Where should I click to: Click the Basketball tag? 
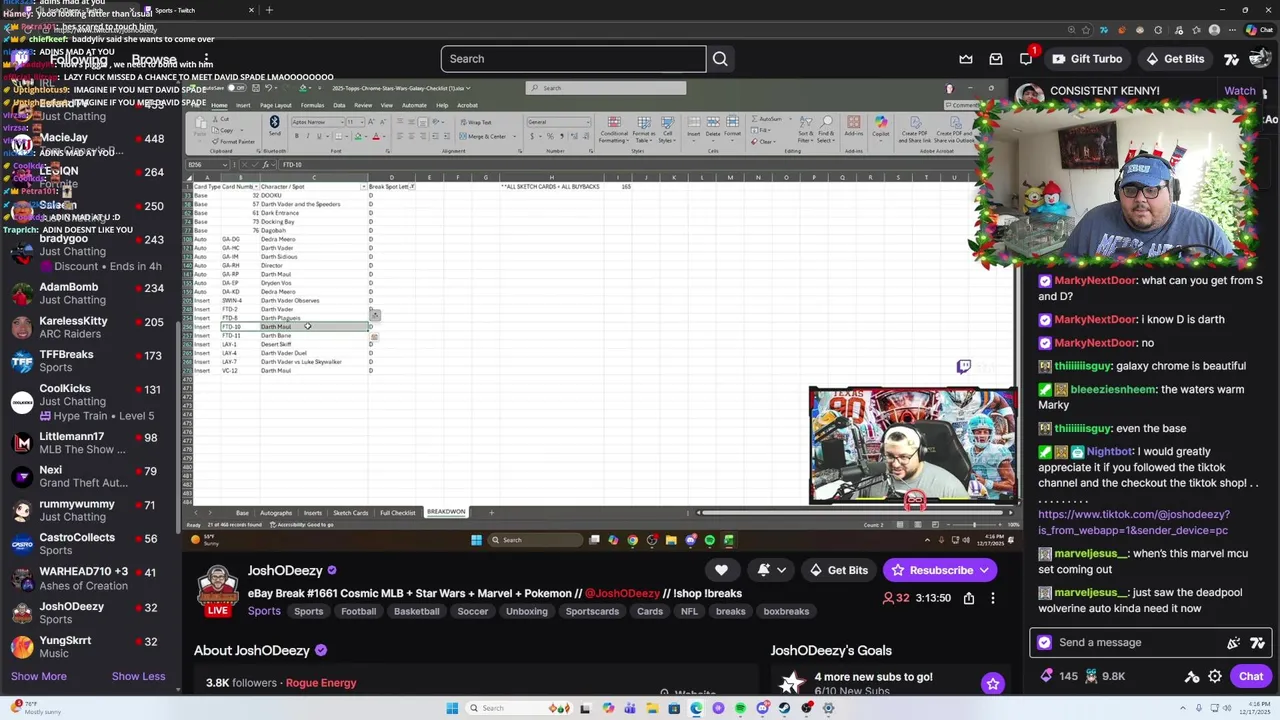point(417,611)
